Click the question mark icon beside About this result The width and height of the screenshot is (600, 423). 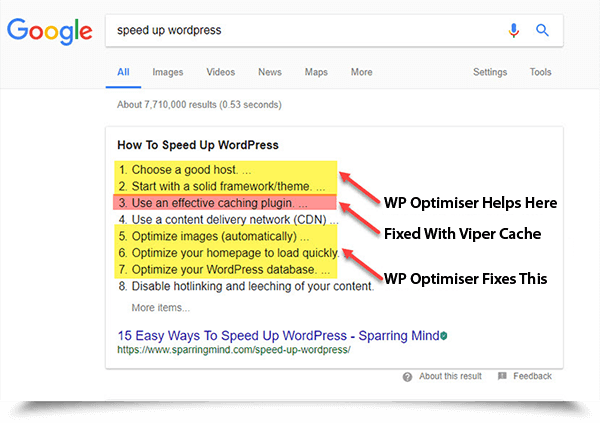tap(408, 377)
